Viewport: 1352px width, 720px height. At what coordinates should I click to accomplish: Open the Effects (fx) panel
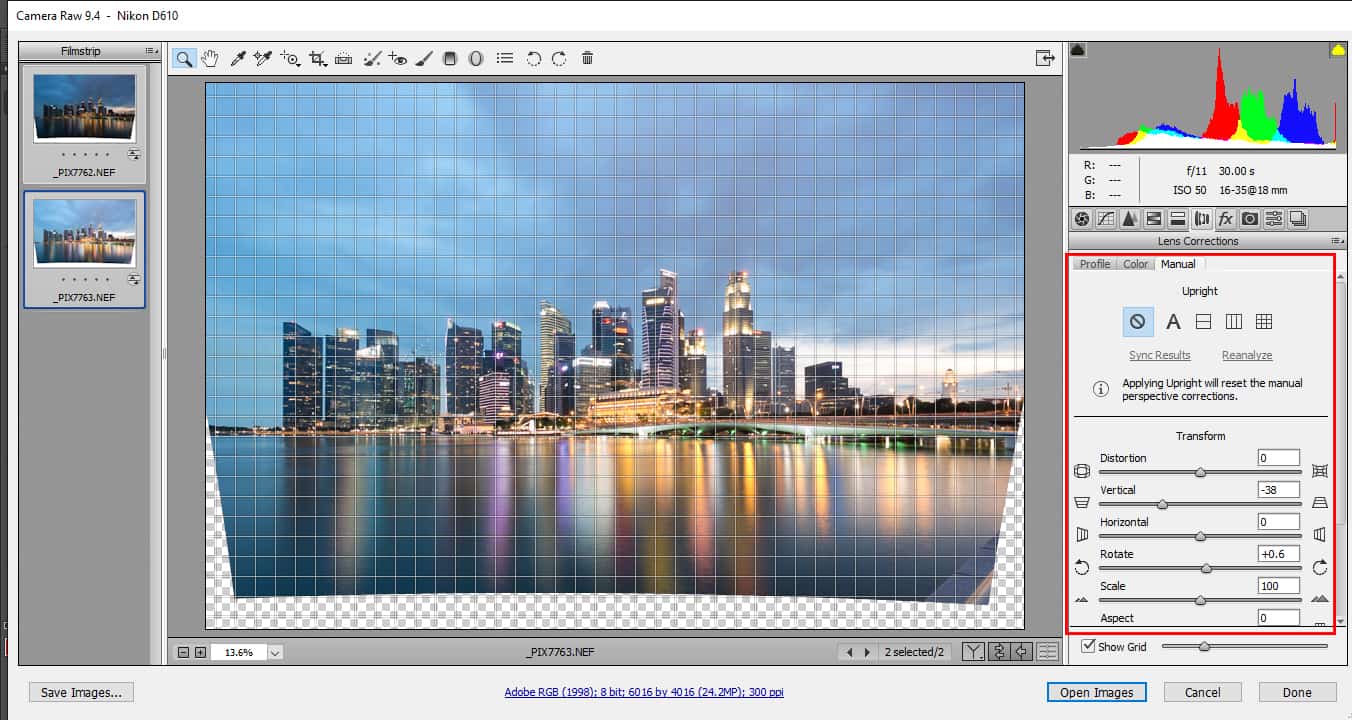pos(1225,219)
